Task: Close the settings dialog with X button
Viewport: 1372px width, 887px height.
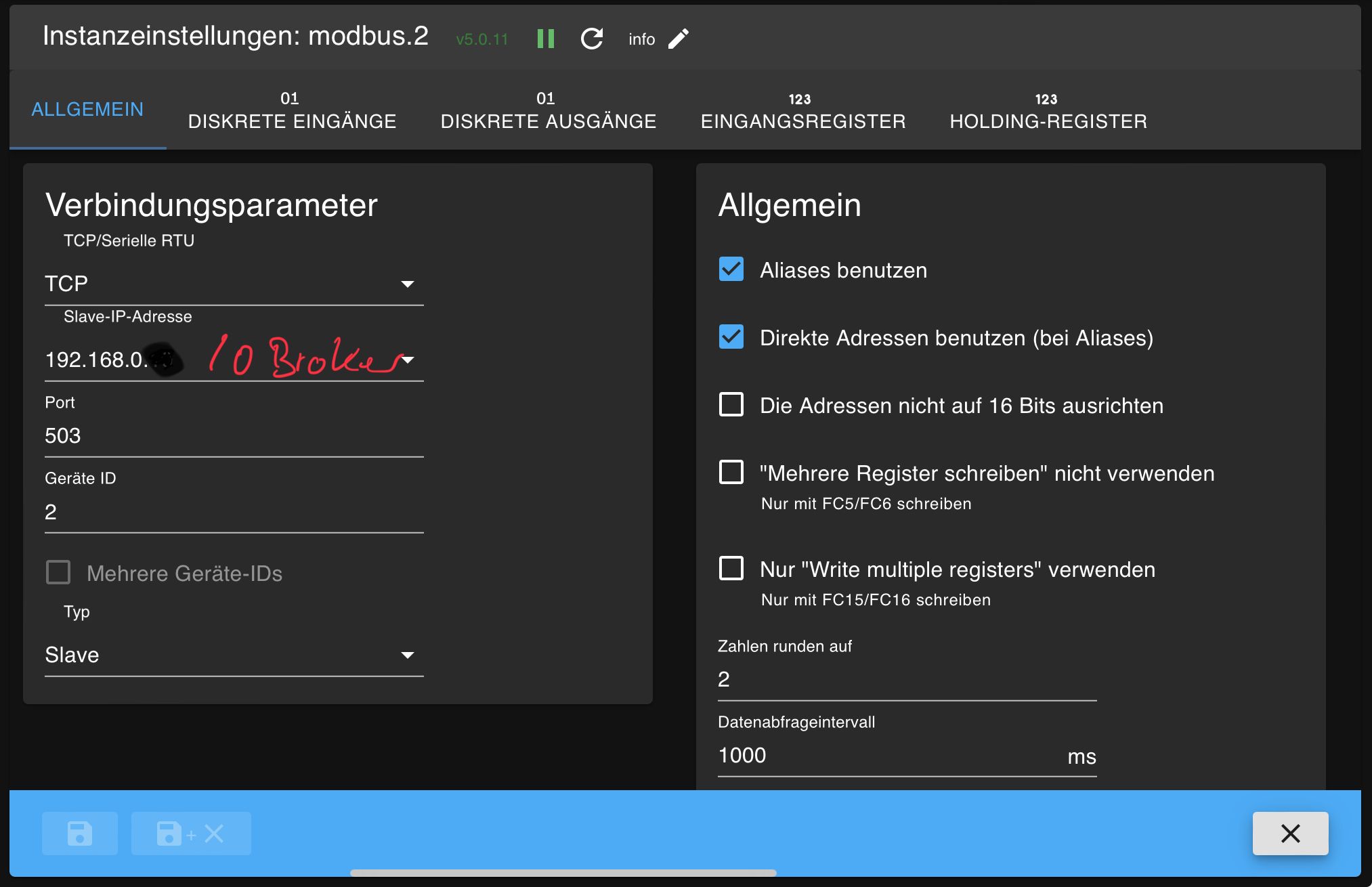Action: 1290,834
